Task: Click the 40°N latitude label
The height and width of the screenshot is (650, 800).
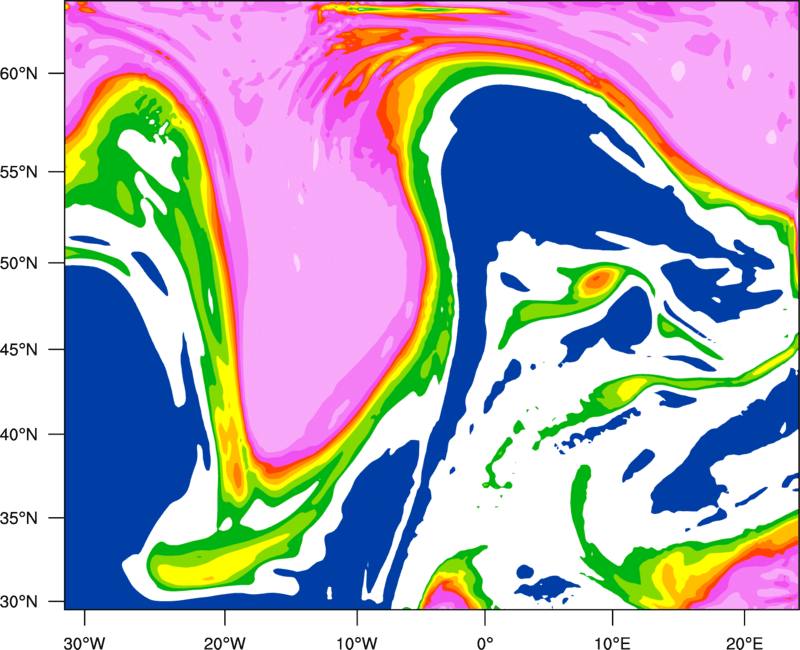Action: (19, 435)
